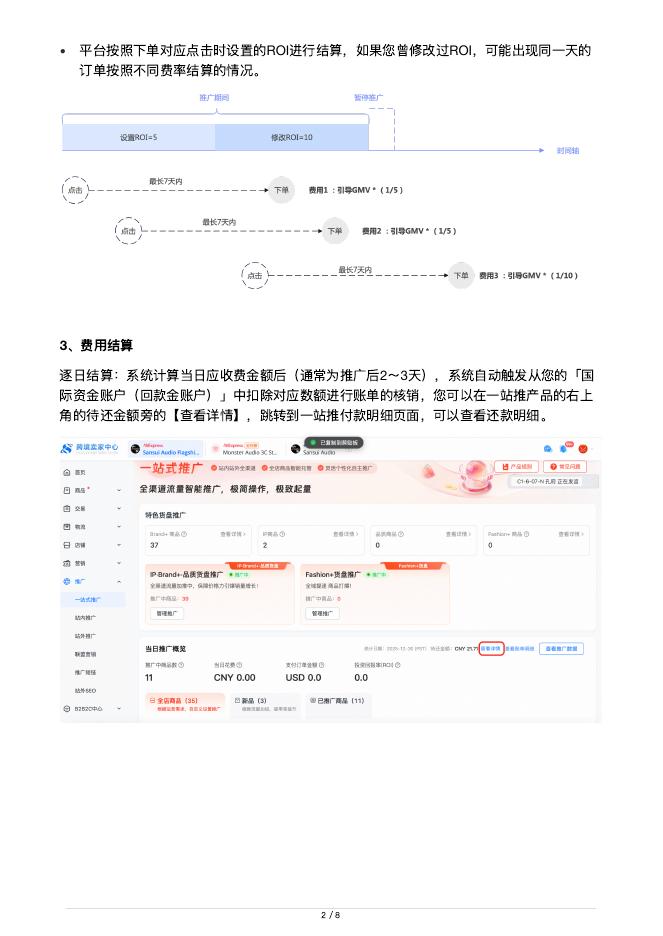Select 站外SEO in the sidebar
663x936 pixels.
[85, 691]
